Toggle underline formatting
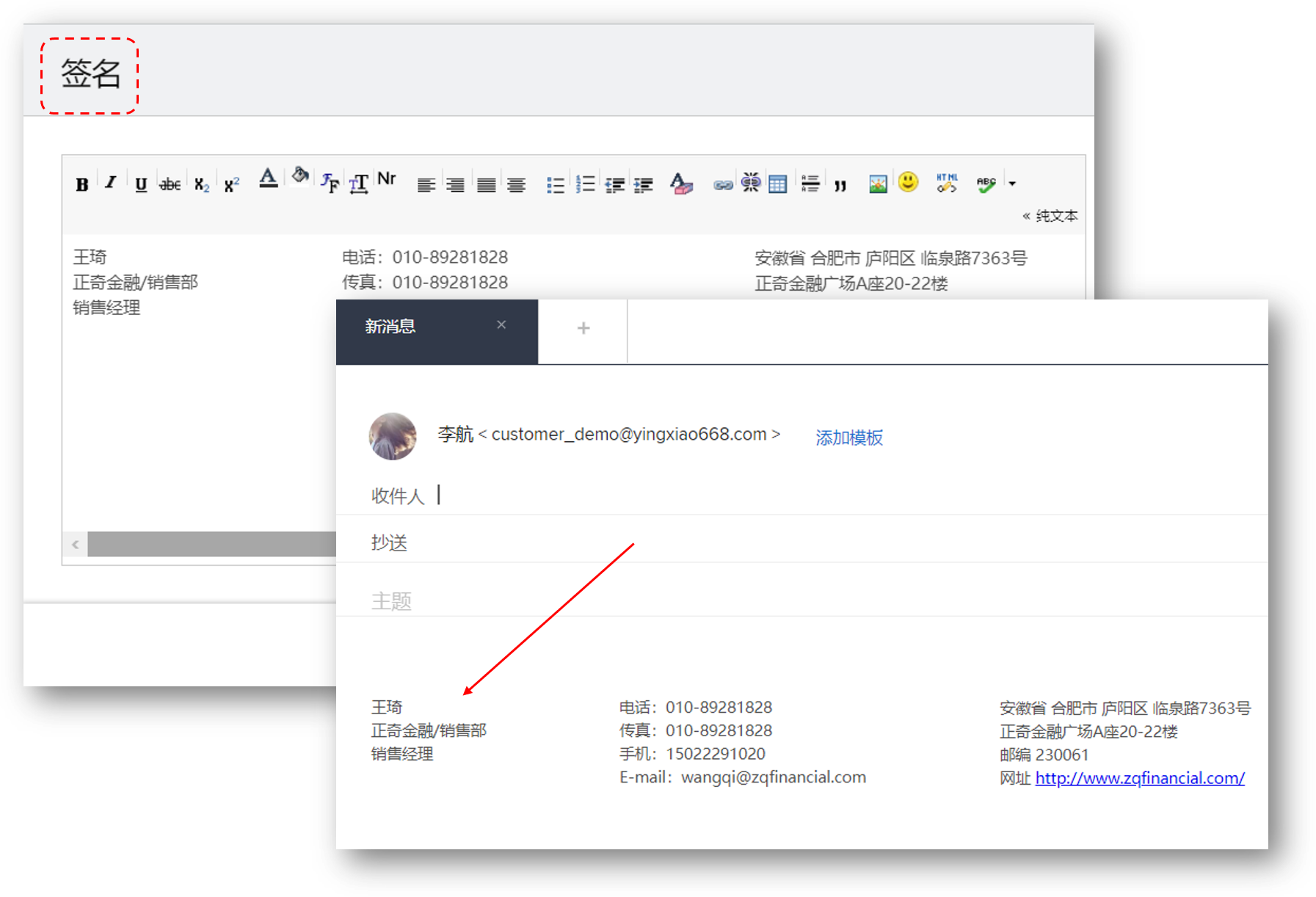This screenshot has width=1316, height=897. tap(141, 184)
